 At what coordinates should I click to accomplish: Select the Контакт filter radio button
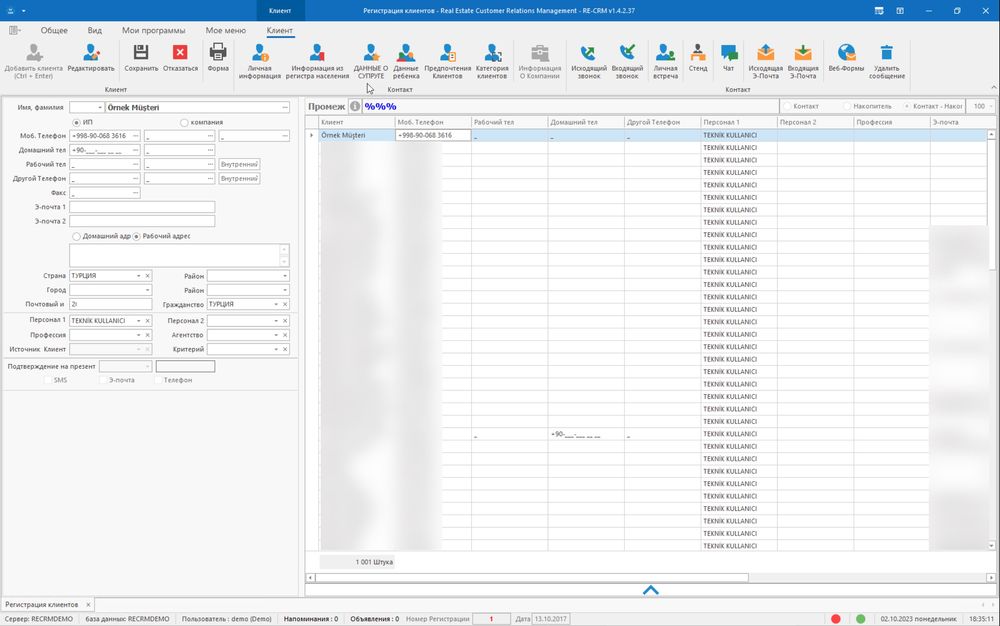[x=787, y=106]
